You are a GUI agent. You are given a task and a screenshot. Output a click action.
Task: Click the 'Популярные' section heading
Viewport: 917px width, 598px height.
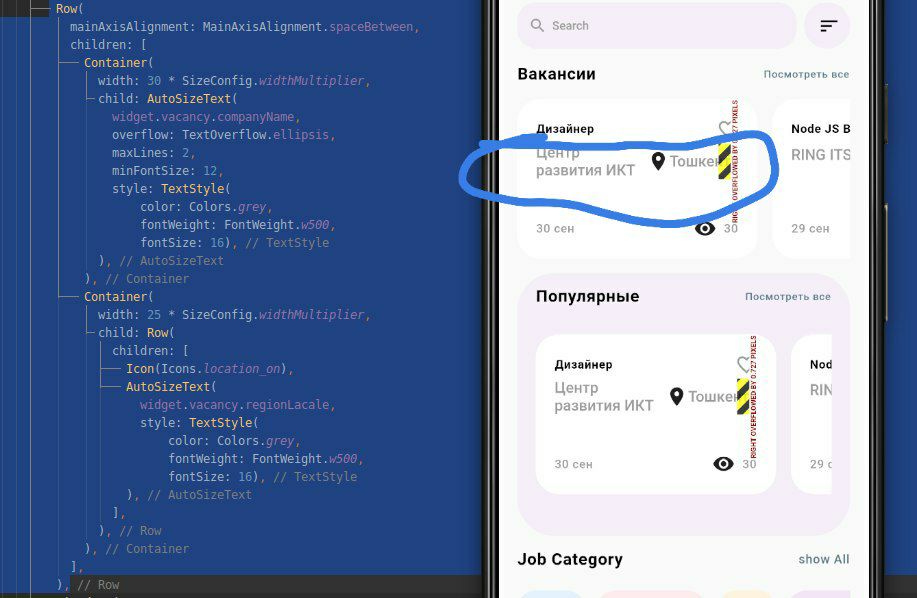587,296
